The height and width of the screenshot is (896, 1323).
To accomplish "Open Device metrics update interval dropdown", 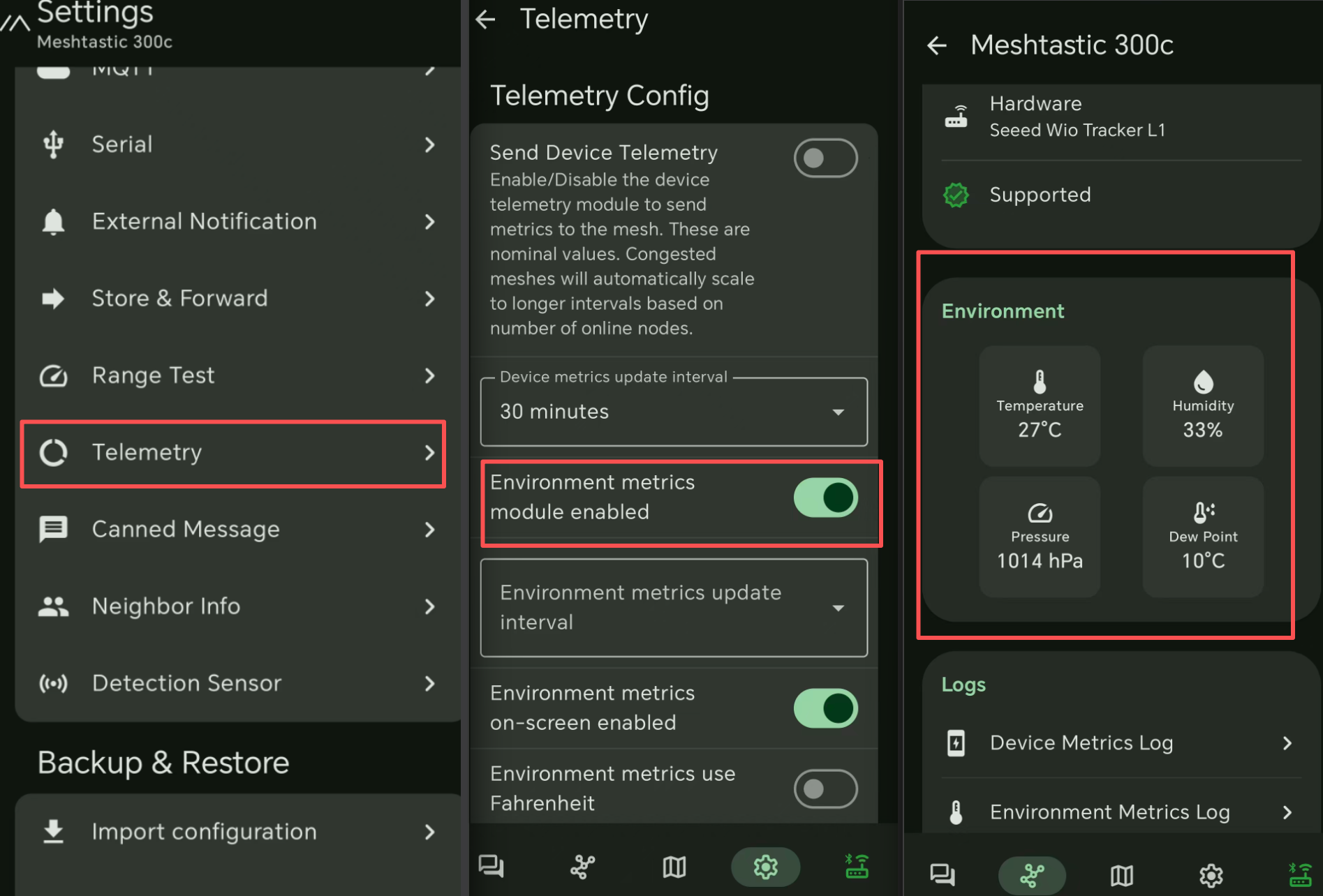I will click(x=674, y=412).
